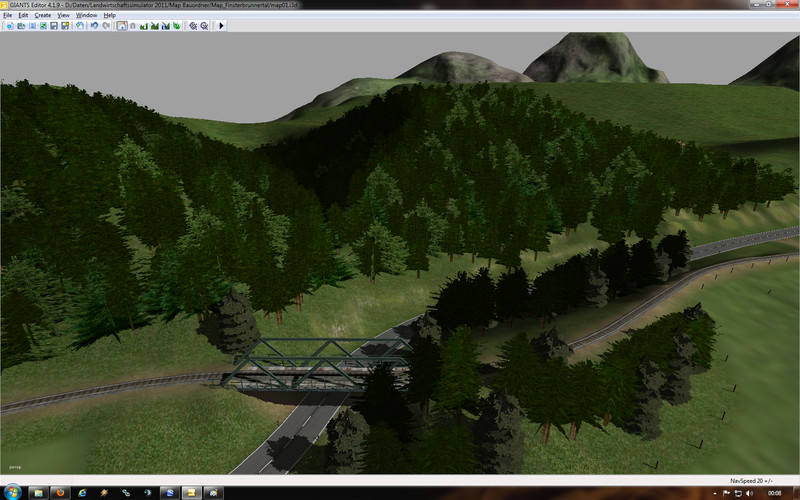
Task: Open the Edit menu
Action: point(23,15)
